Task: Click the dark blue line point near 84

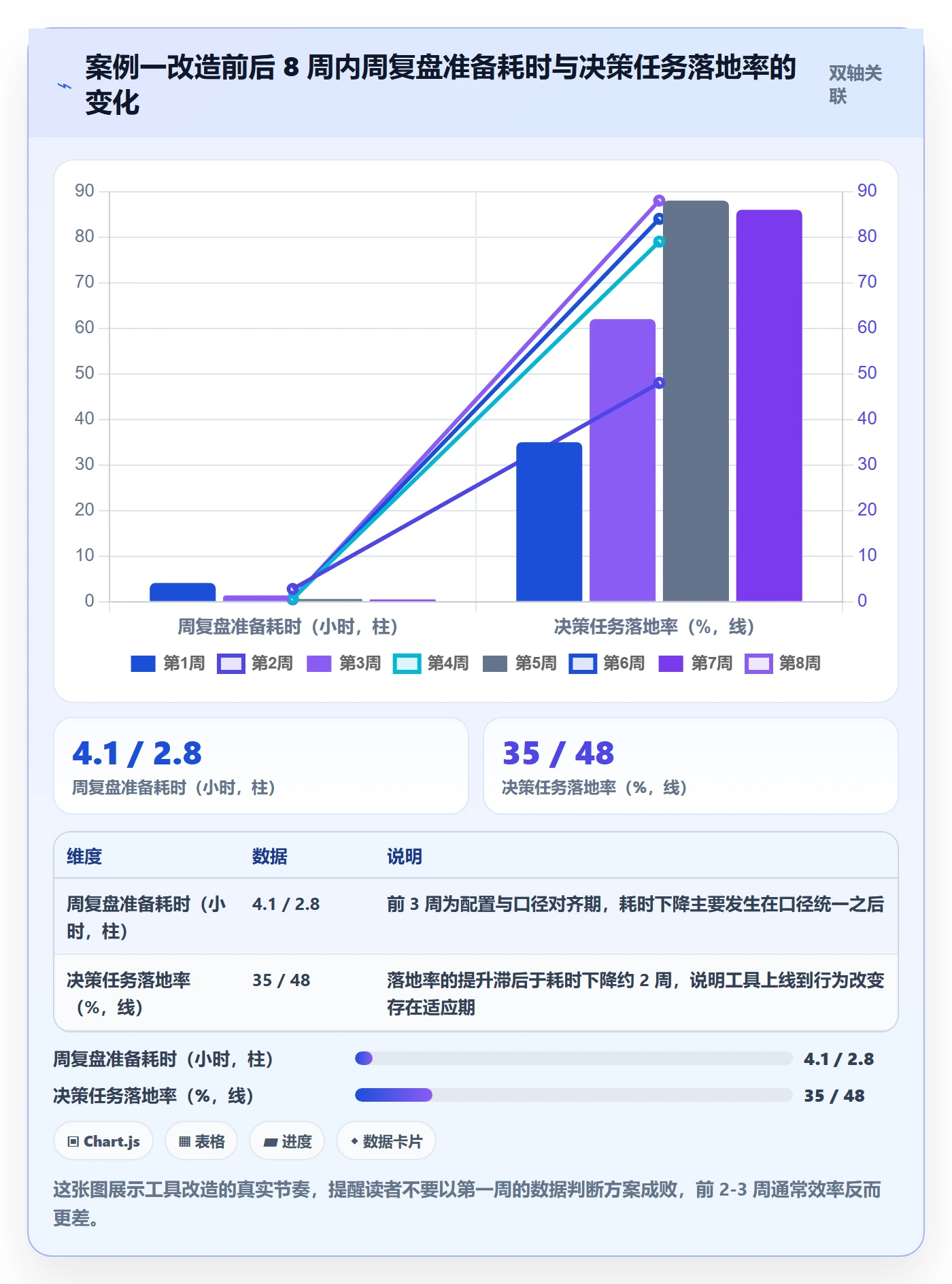Action: coord(659,219)
